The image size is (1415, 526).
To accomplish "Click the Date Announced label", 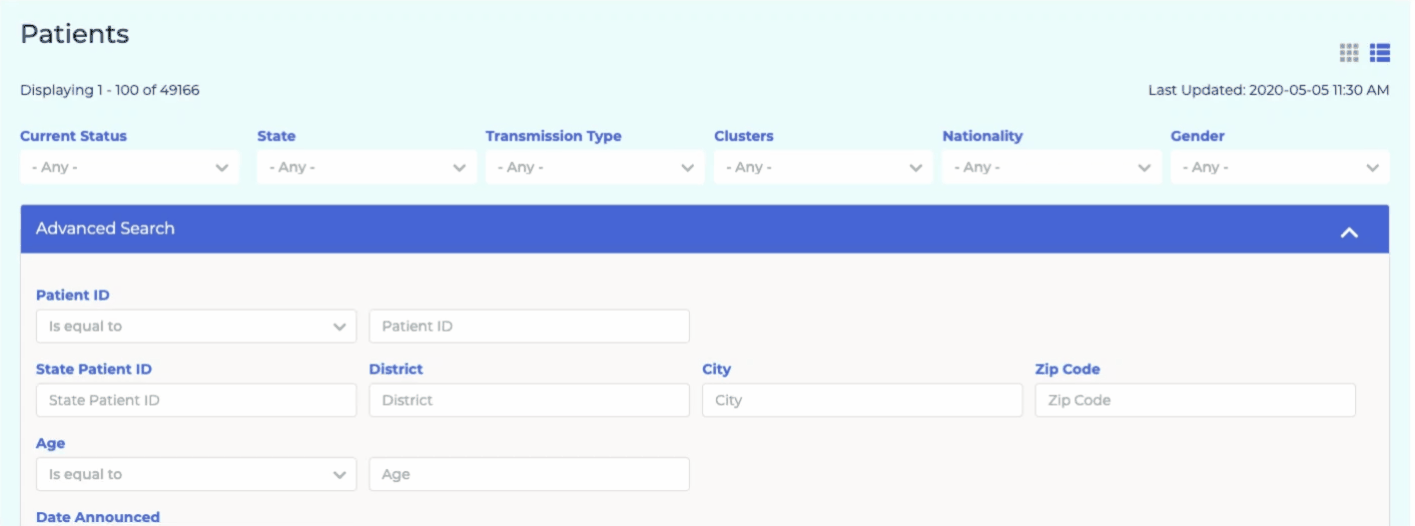I will coord(98,517).
